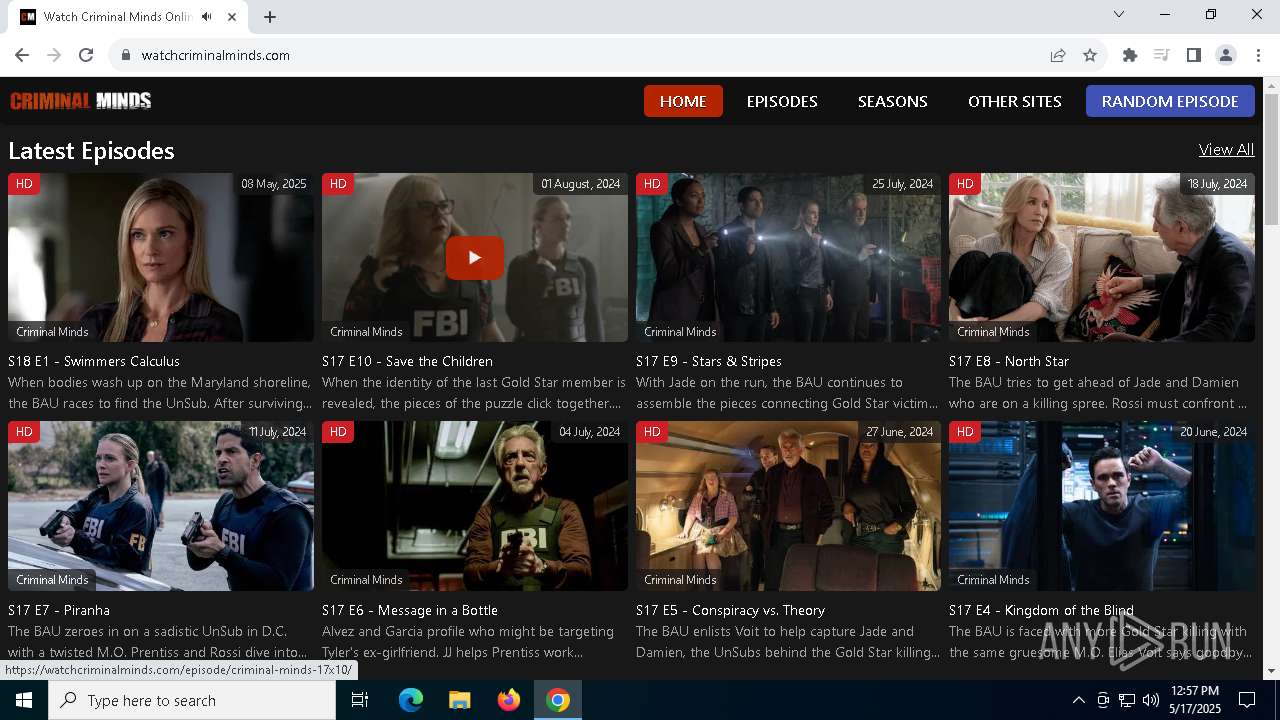Bookmark this tab with the star icon
The height and width of the screenshot is (720, 1280).
(1090, 55)
